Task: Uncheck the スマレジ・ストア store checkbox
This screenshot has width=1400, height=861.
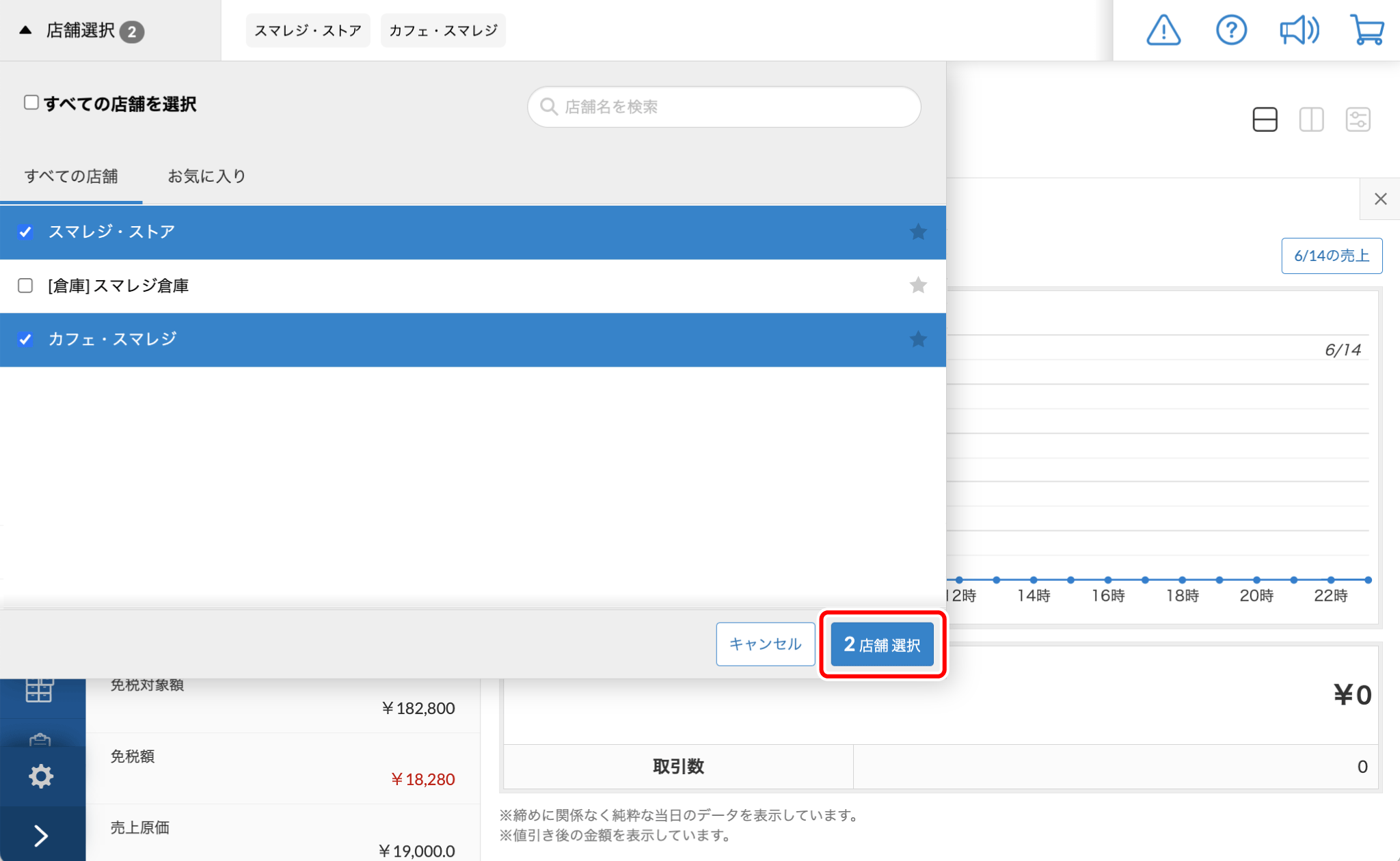Action: pyautogui.click(x=25, y=232)
